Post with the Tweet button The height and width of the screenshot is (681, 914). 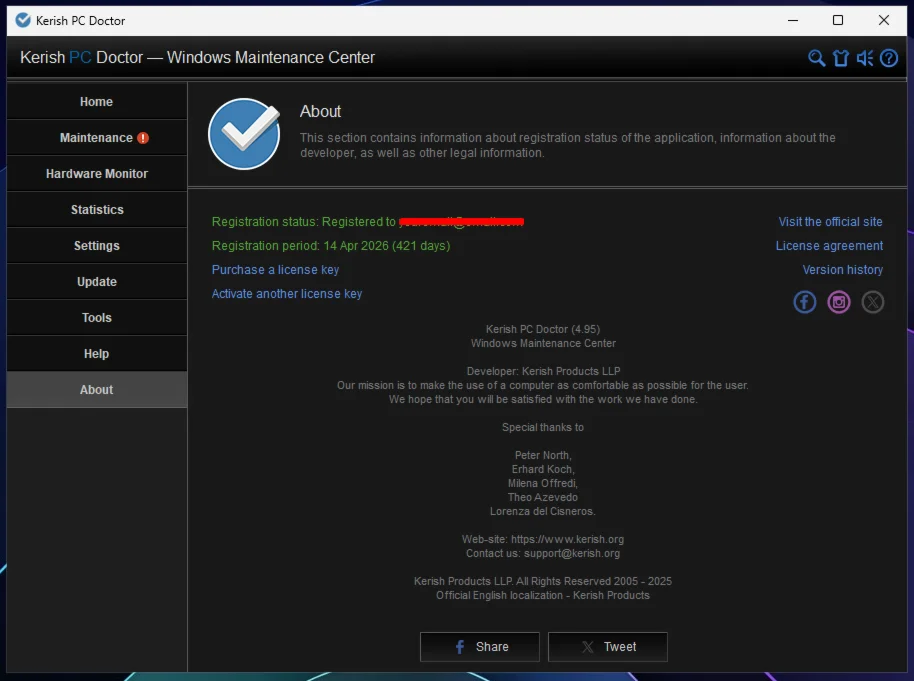point(607,647)
